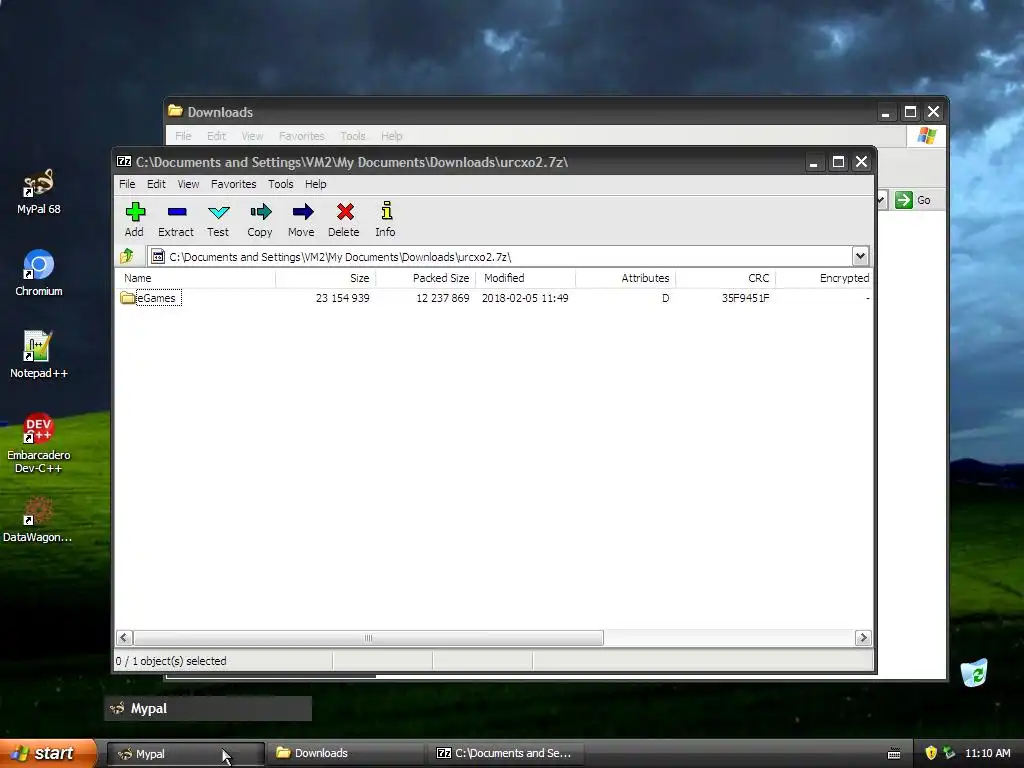Viewport: 1024px width, 768px height.
Task: Click the archive icon in the address bar
Action: click(158, 257)
